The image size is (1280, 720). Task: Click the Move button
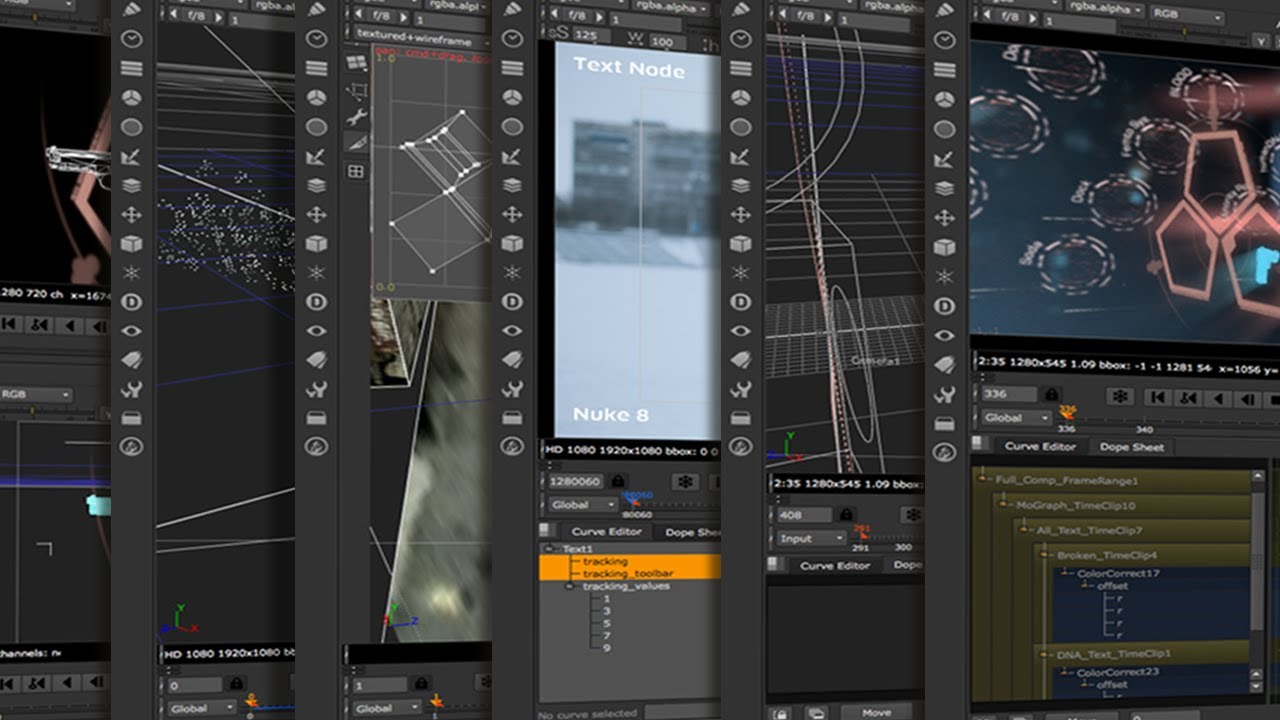coord(877,713)
